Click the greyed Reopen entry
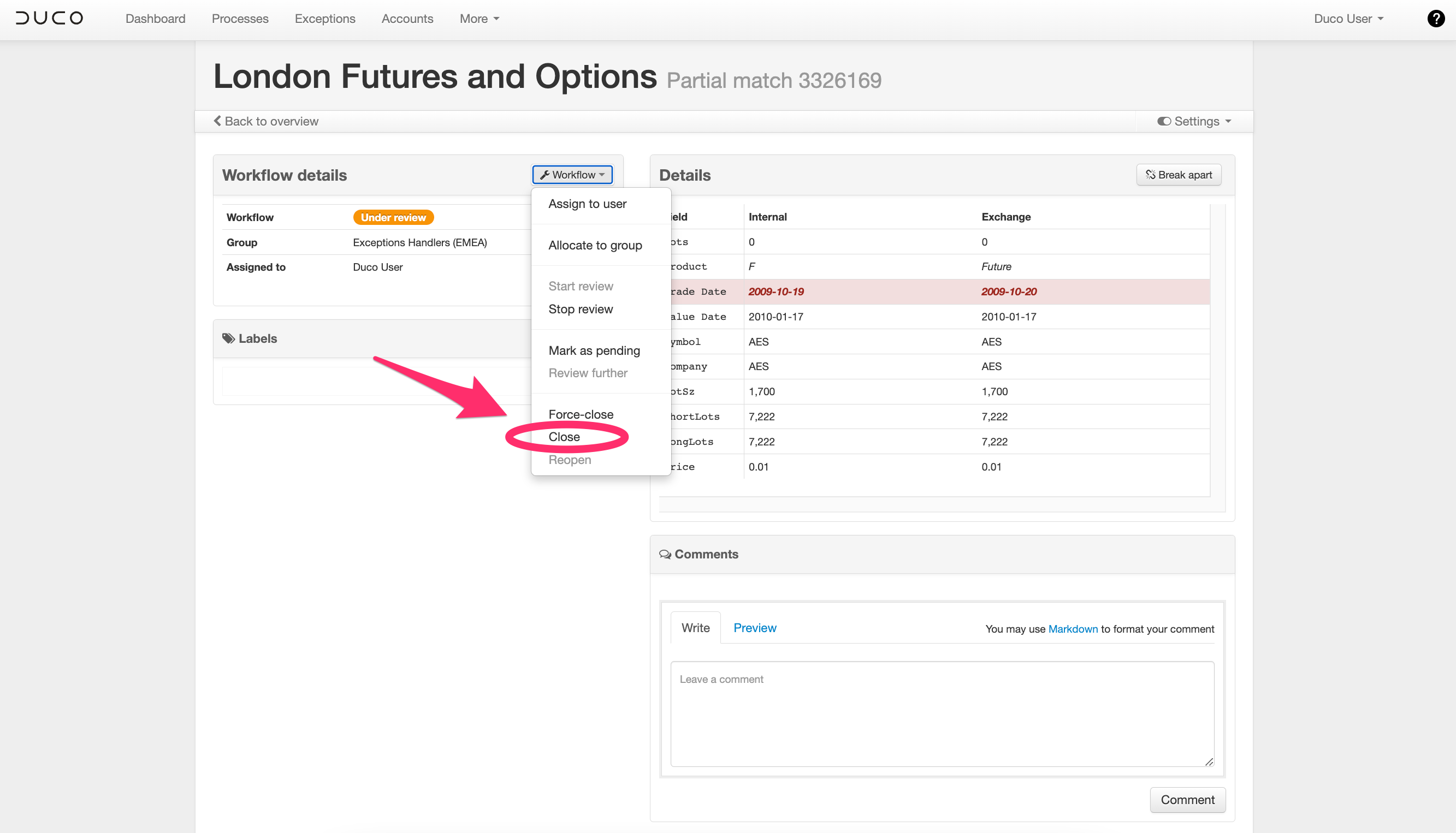Screen dimensions: 1456x833 [x=570, y=460]
